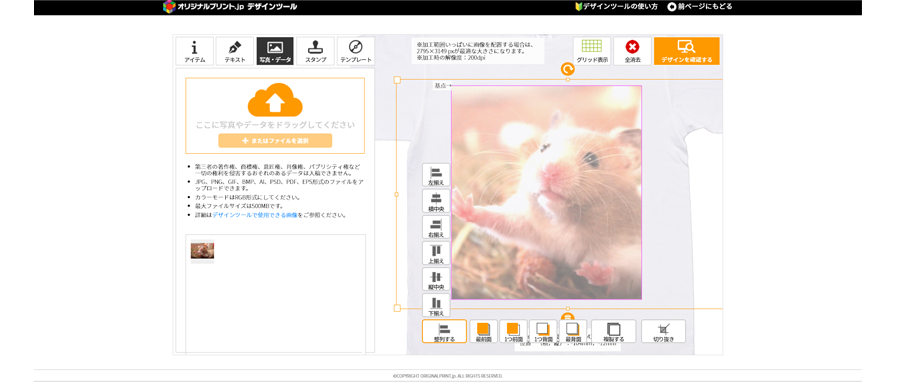Open the テンプレート template tab
900x384 pixels.
point(356,51)
